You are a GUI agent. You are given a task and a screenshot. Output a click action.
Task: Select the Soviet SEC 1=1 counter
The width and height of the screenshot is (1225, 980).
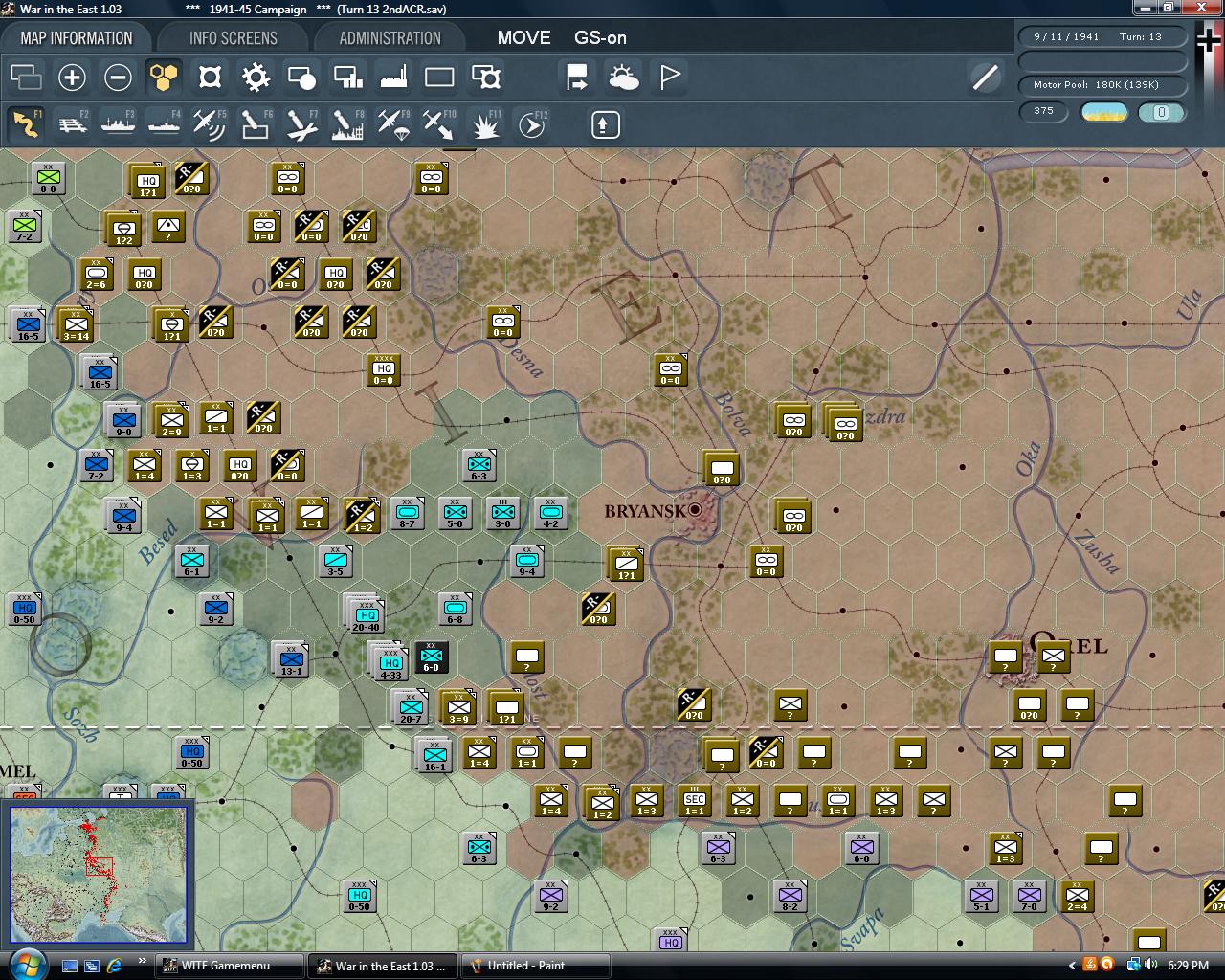click(695, 800)
